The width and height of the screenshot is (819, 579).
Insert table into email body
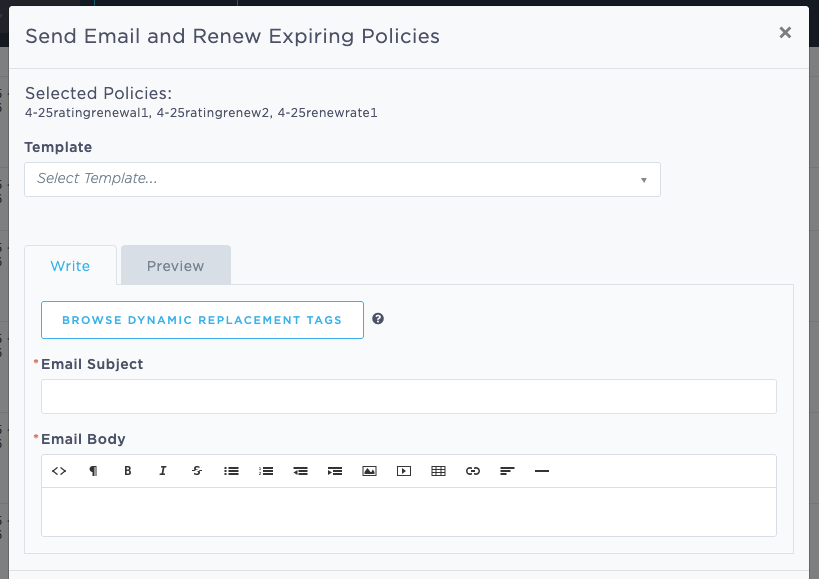point(438,471)
